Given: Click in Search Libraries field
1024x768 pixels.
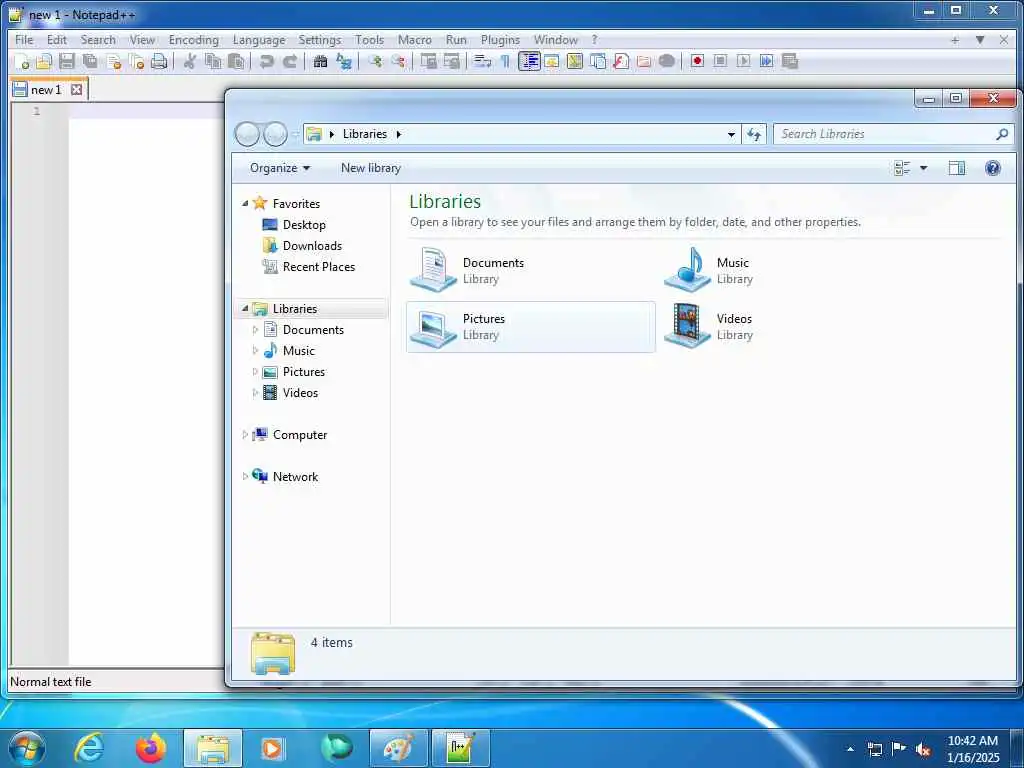Looking at the screenshot, I should pos(893,134).
